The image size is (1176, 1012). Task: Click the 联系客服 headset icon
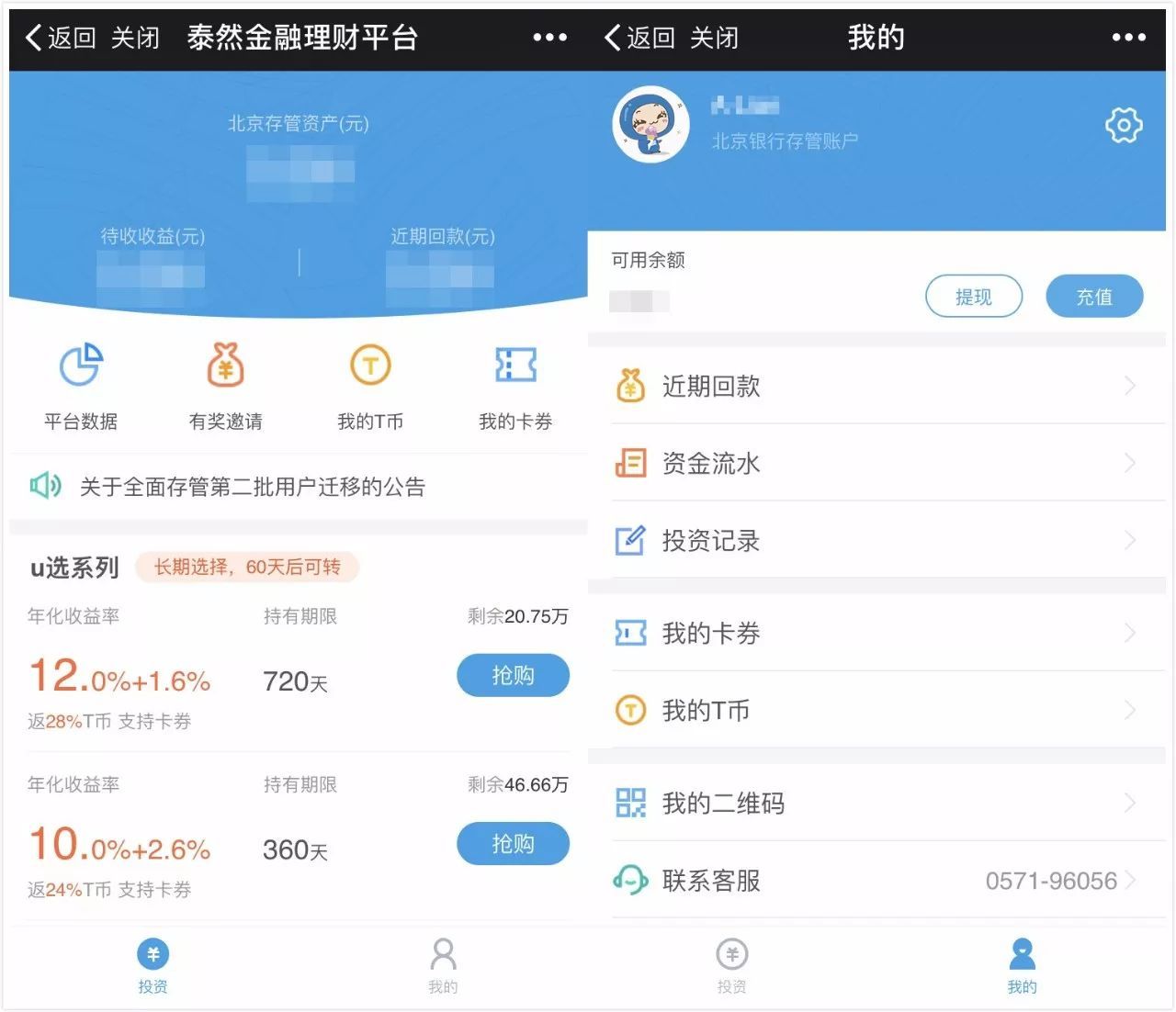tap(631, 881)
